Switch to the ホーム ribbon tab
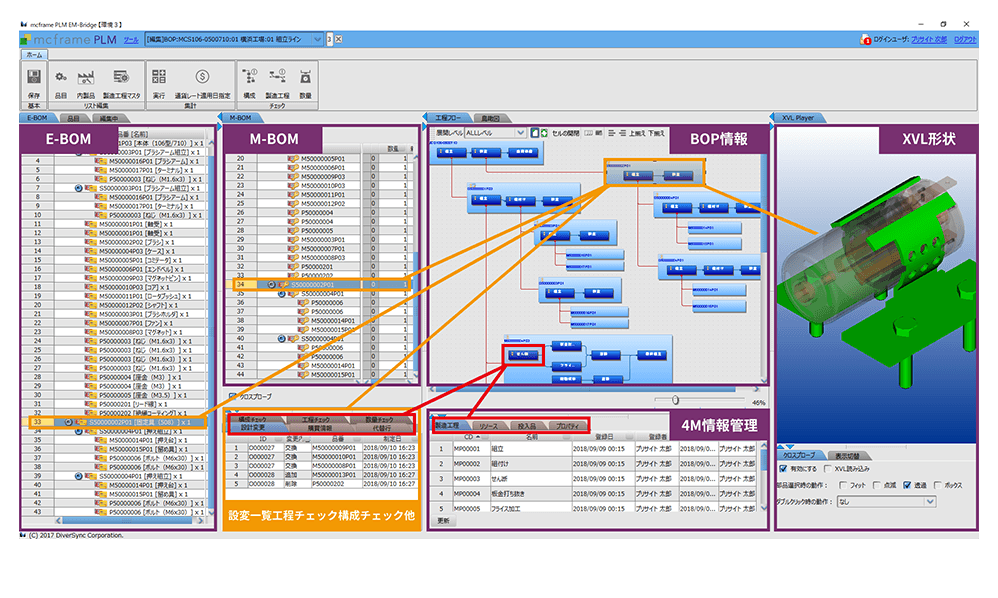Viewport: 998px width, 598px height. [x=34, y=55]
